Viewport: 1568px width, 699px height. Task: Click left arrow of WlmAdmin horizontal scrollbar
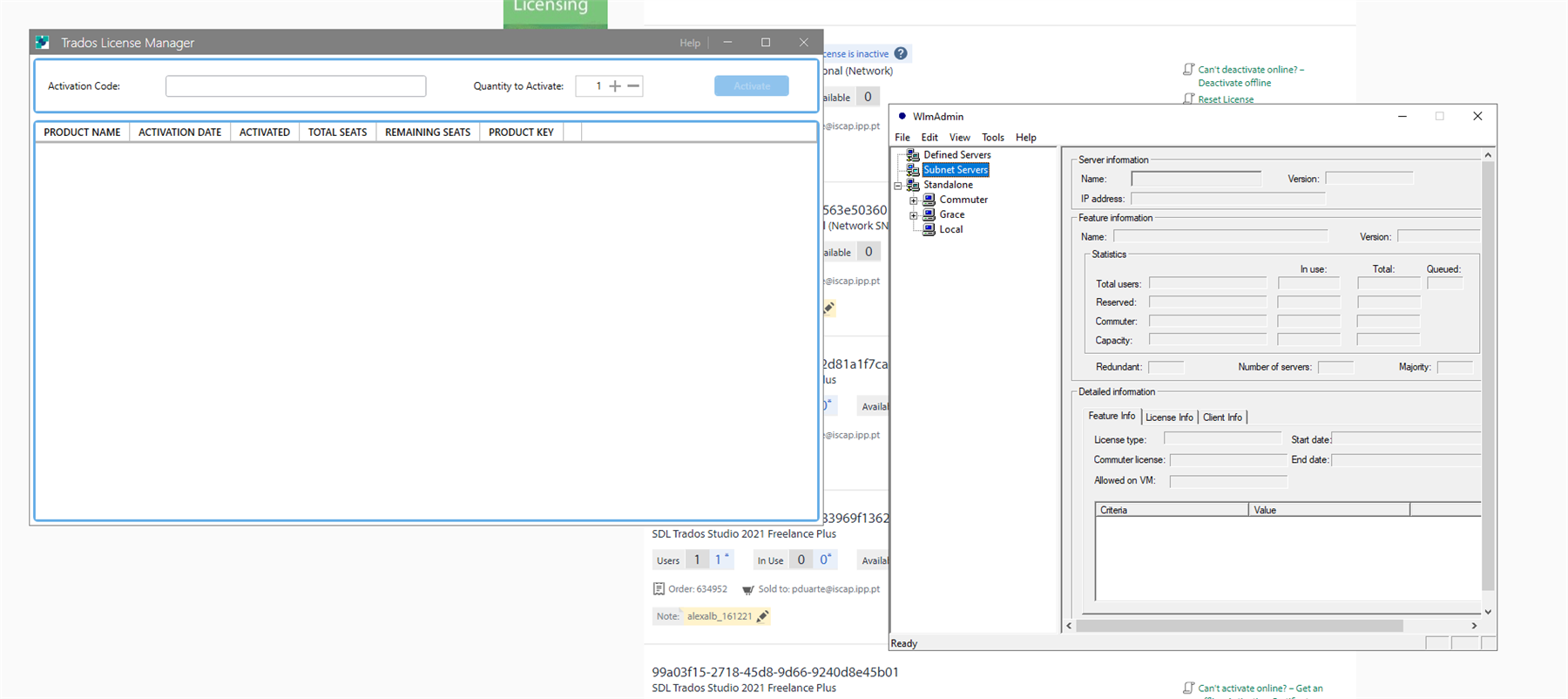1070,626
